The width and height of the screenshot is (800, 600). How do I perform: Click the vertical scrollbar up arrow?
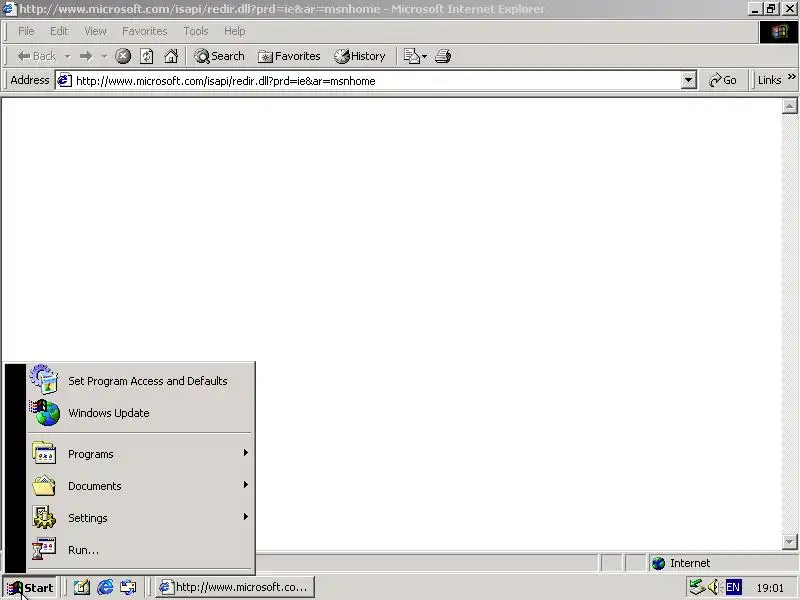coord(789,106)
